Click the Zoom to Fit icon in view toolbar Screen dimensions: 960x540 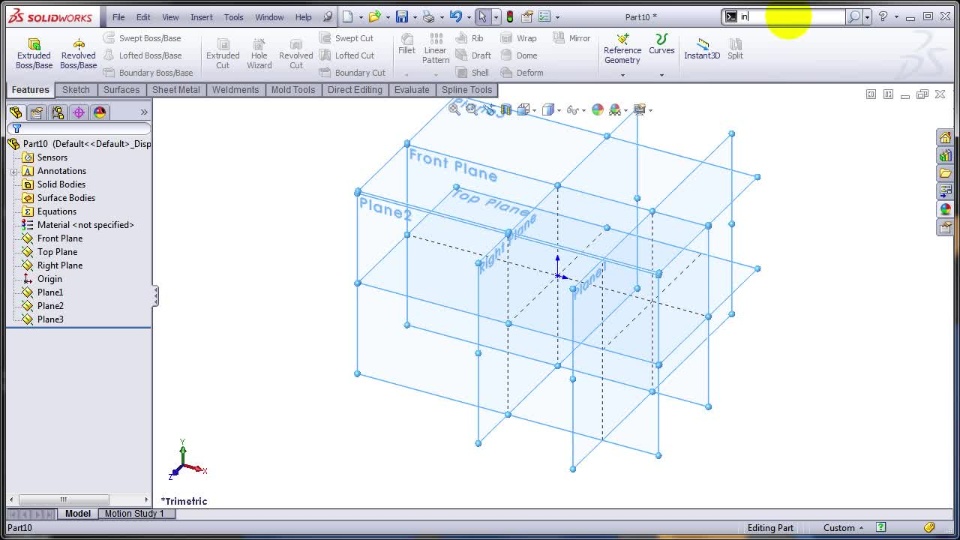(x=454, y=110)
